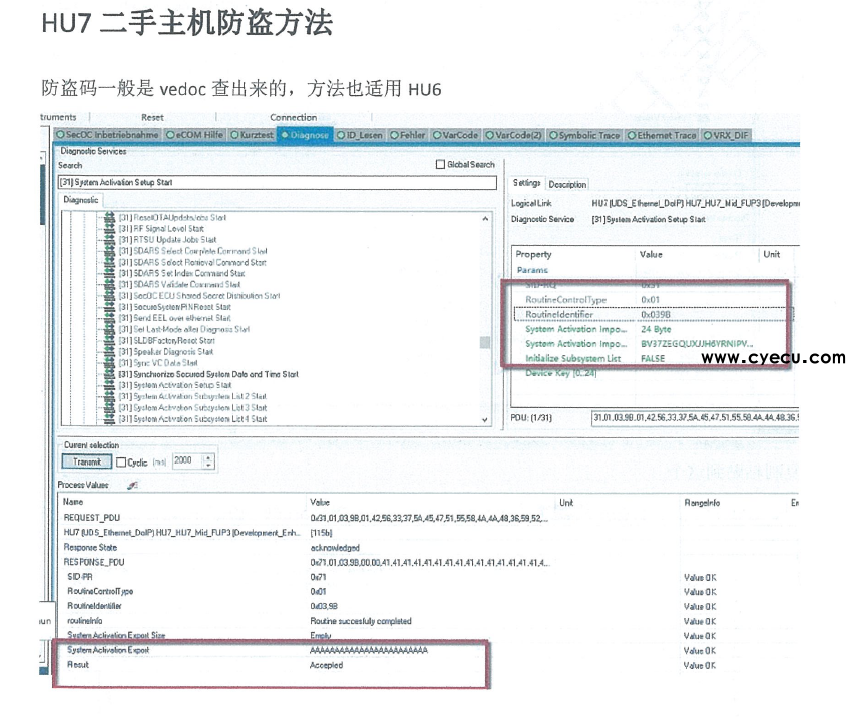Open the Description tab
Viewport: 846px width, 718px height.
tap(567, 184)
